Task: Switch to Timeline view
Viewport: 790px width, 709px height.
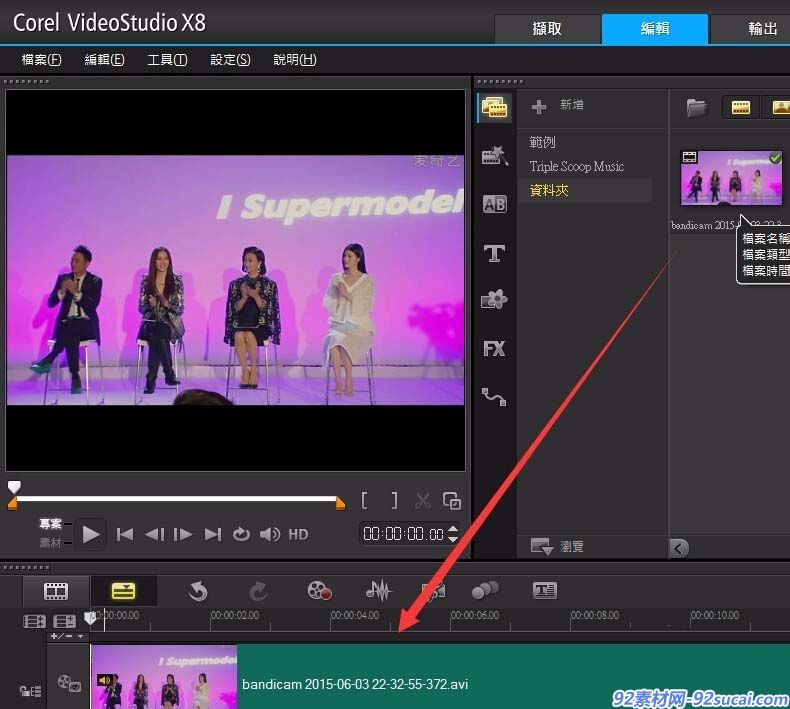Action: point(123,591)
